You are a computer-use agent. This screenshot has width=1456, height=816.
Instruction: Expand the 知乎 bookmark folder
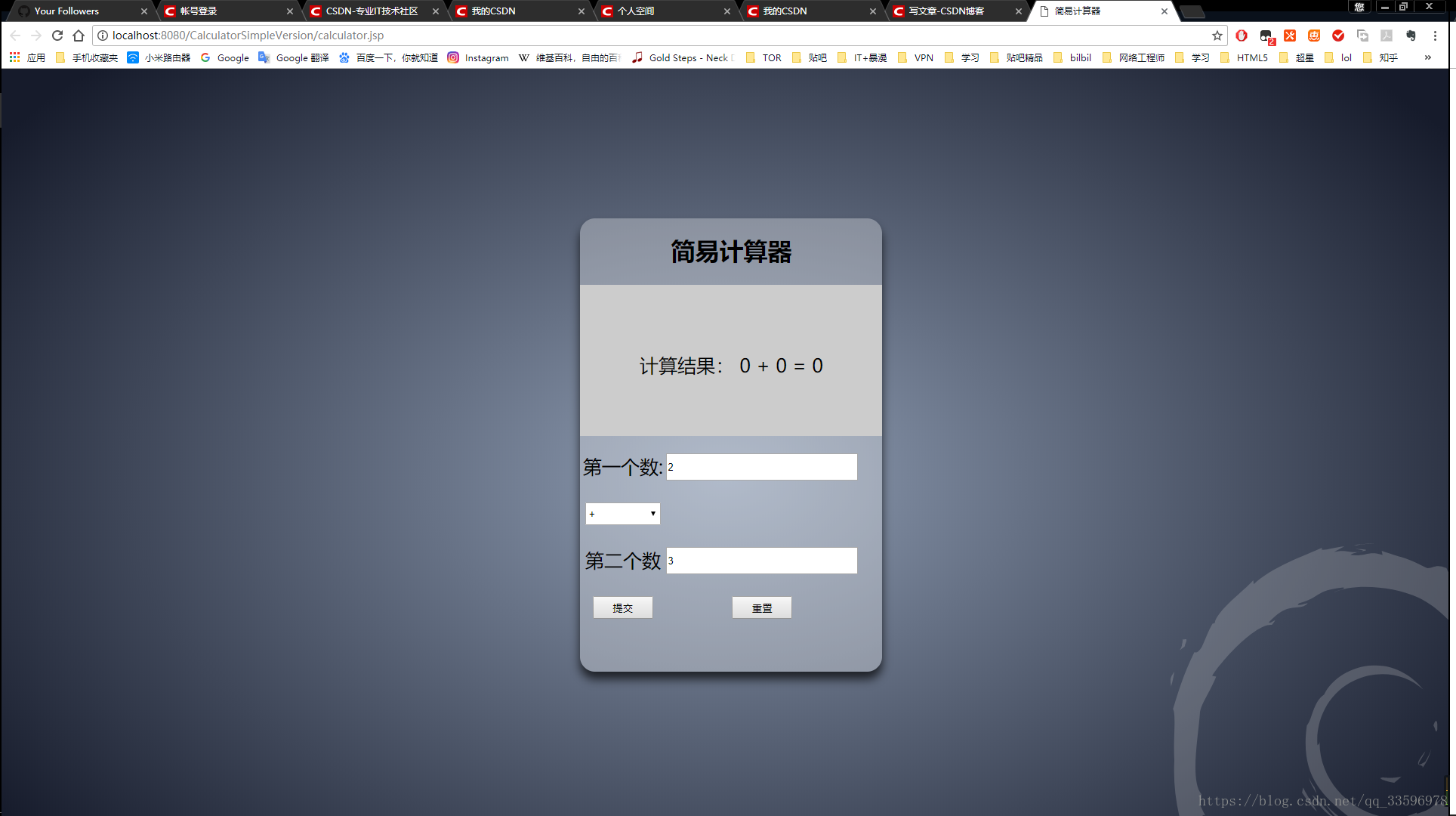(1380, 57)
